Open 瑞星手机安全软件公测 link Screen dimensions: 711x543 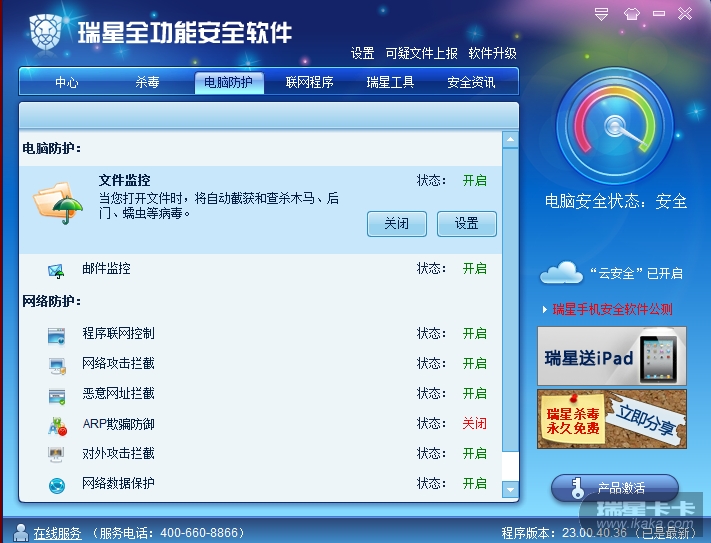tap(612, 310)
